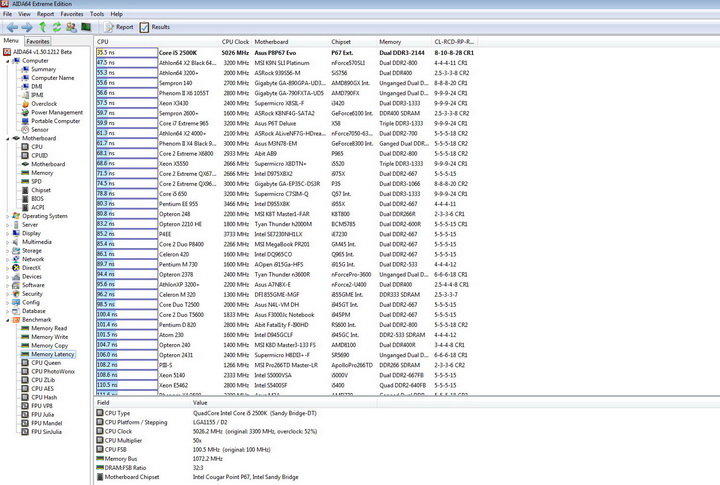Image resolution: width=720 pixels, height=485 pixels.
Task: Select the DMI tree icon
Action: (x=25, y=86)
